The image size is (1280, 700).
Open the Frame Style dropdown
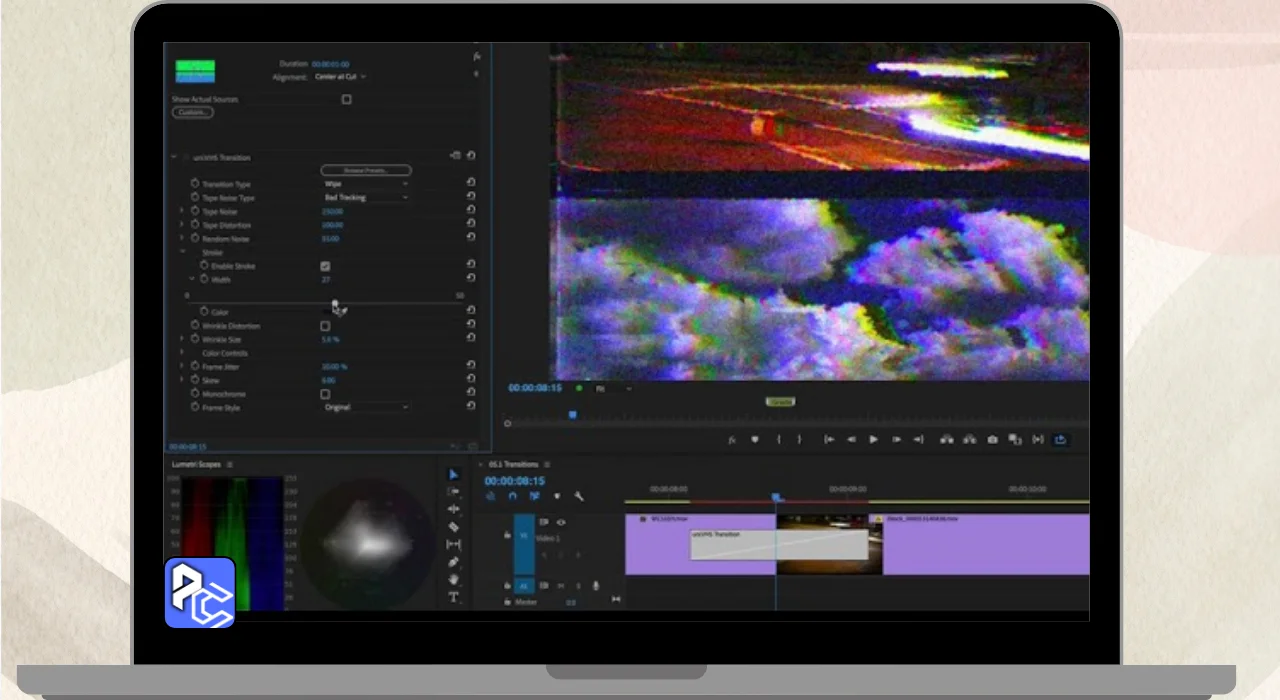pos(365,407)
